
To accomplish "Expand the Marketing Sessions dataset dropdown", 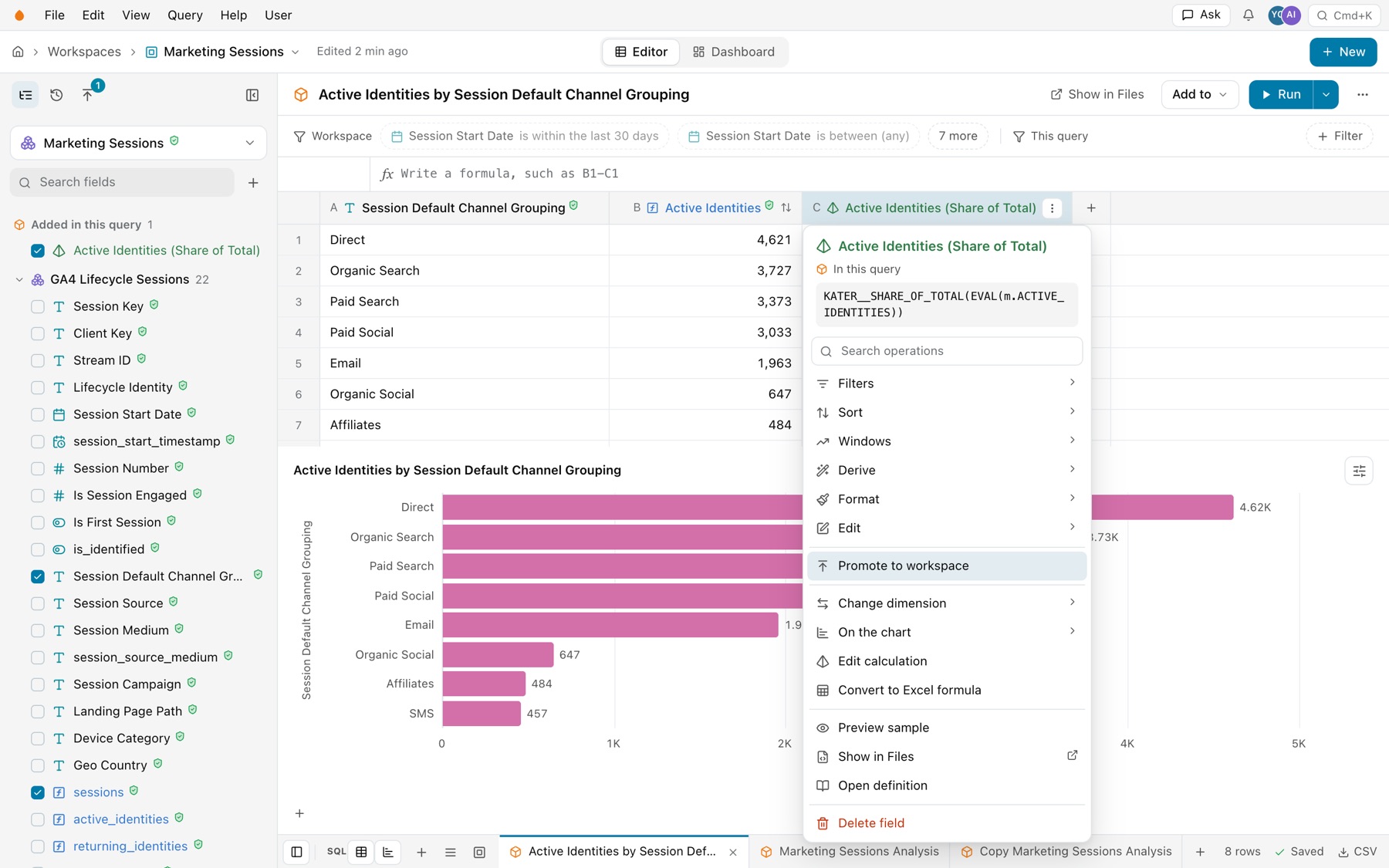I will tap(138, 143).
